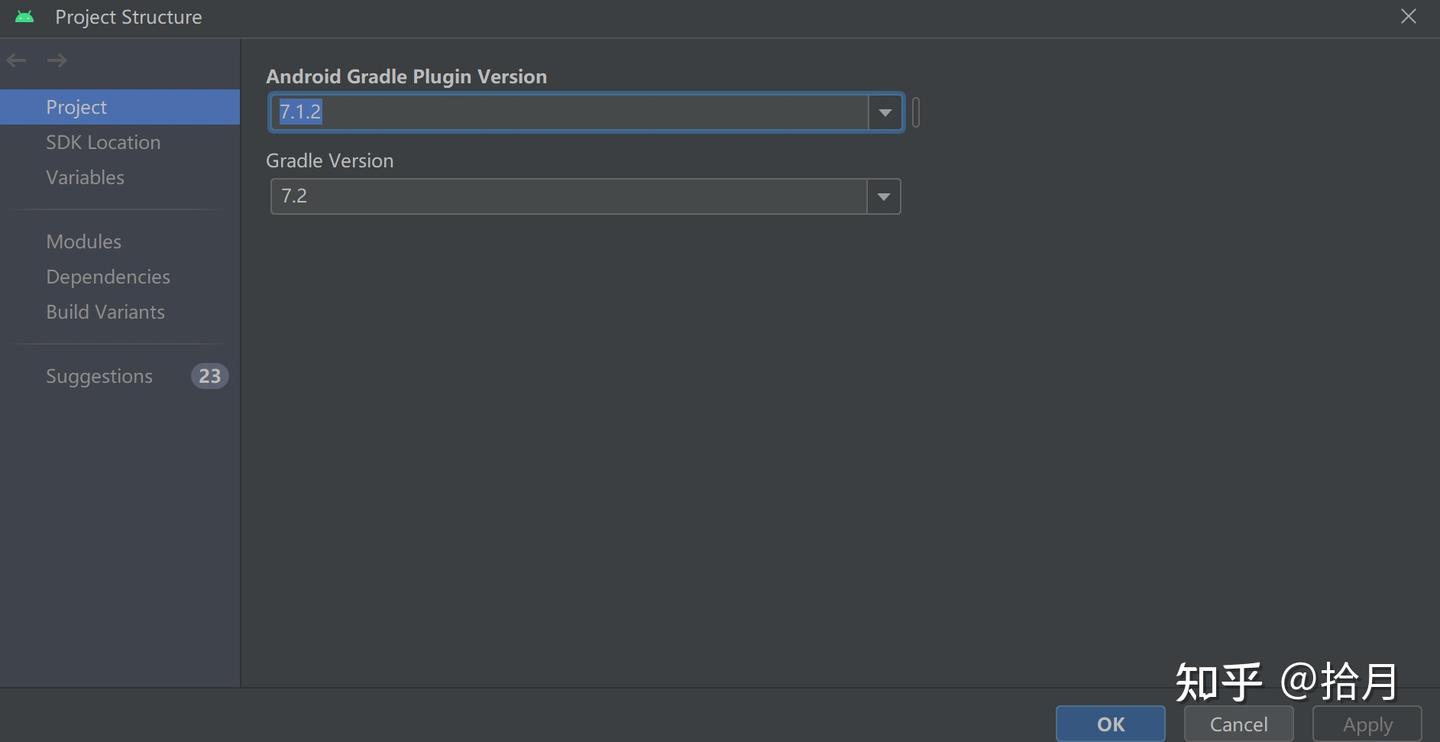Click the Gradle version field showing 7.2
Screen dimensions: 1440x742
coord(568,196)
